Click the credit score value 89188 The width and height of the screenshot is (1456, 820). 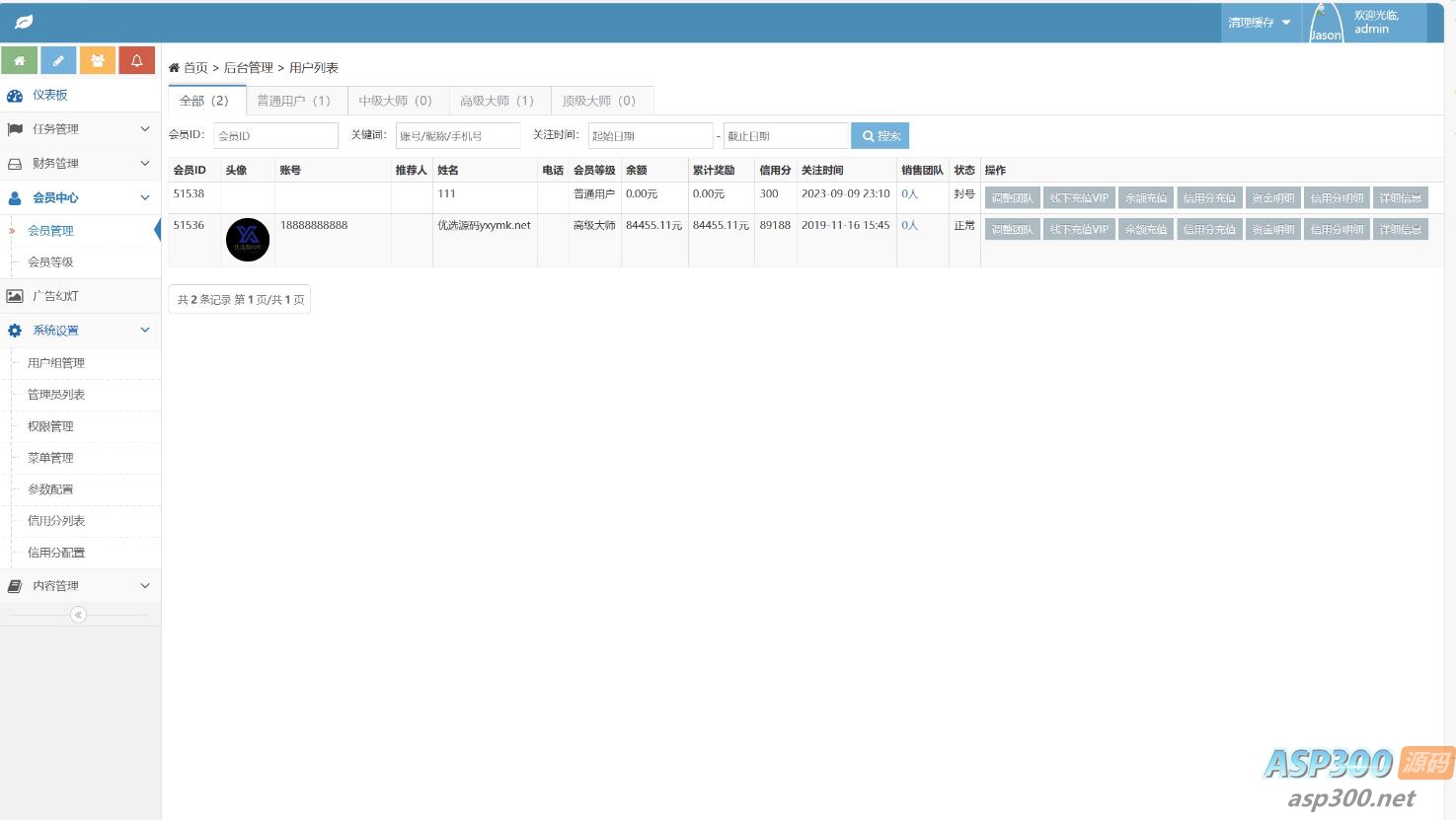coord(775,226)
